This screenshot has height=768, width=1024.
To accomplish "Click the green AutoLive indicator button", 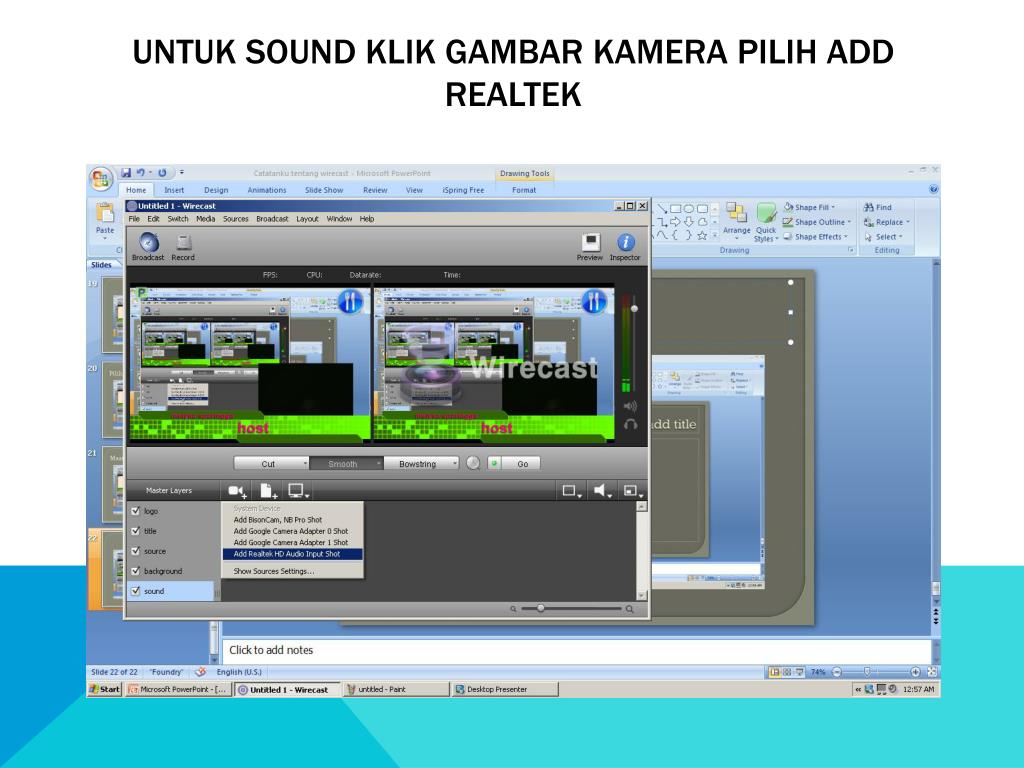I will point(494,463).
